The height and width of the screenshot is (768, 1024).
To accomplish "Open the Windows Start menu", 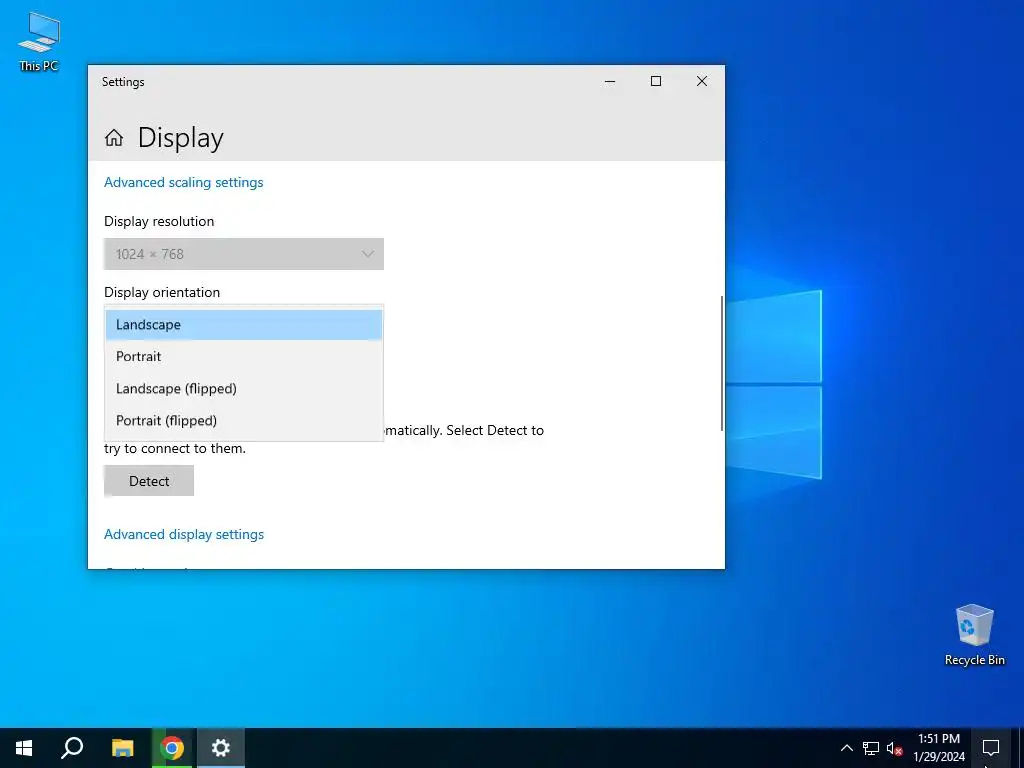I will pos(24,748).
